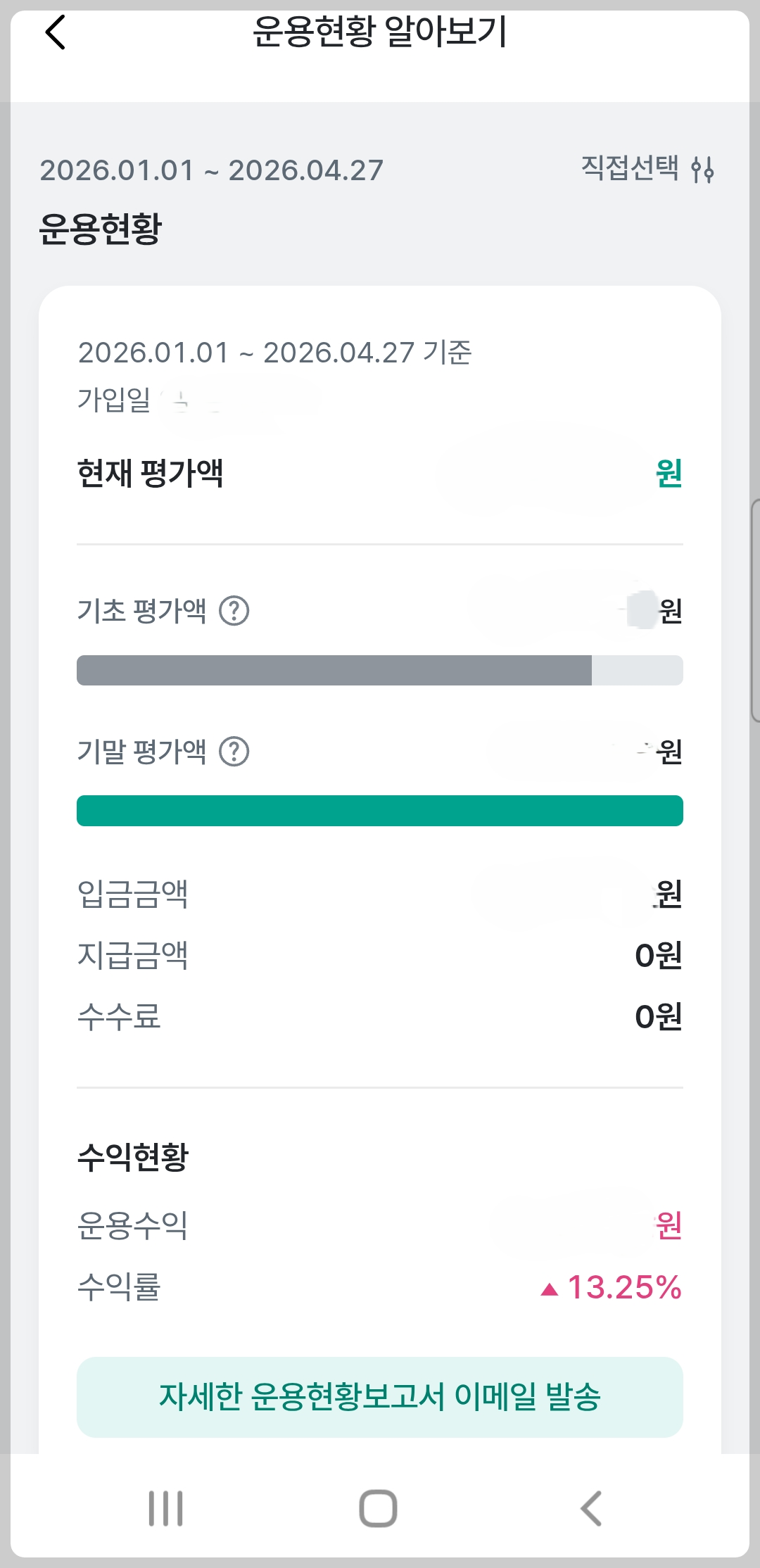
Task: Tap the Android home button
Action: pos(379,1508)
